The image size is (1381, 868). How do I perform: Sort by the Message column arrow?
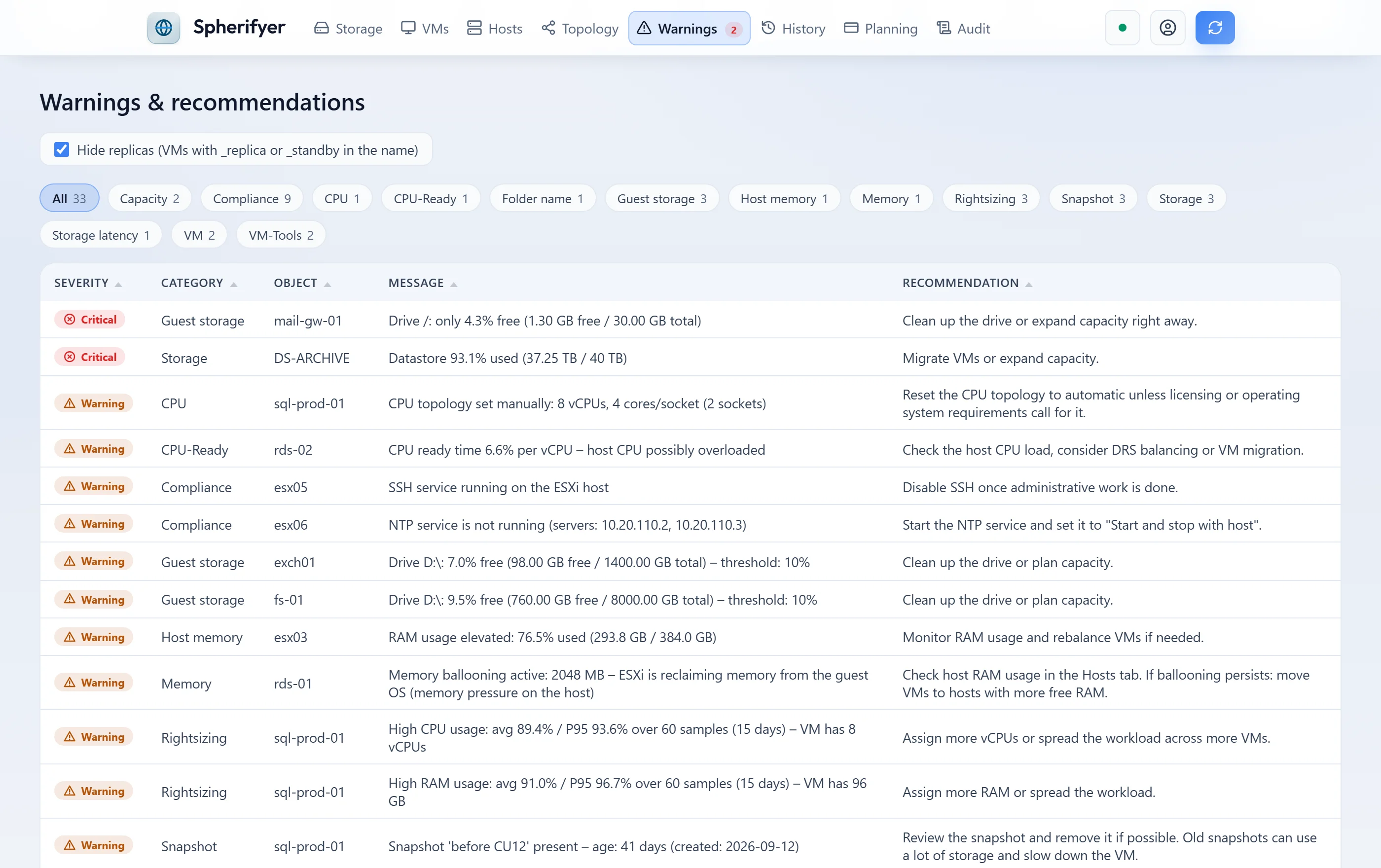[x=453, y=284]
